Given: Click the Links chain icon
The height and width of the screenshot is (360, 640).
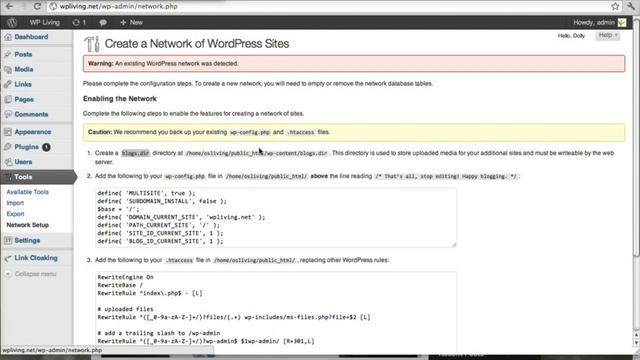Looking at the screenshot, I should point(8,84).
